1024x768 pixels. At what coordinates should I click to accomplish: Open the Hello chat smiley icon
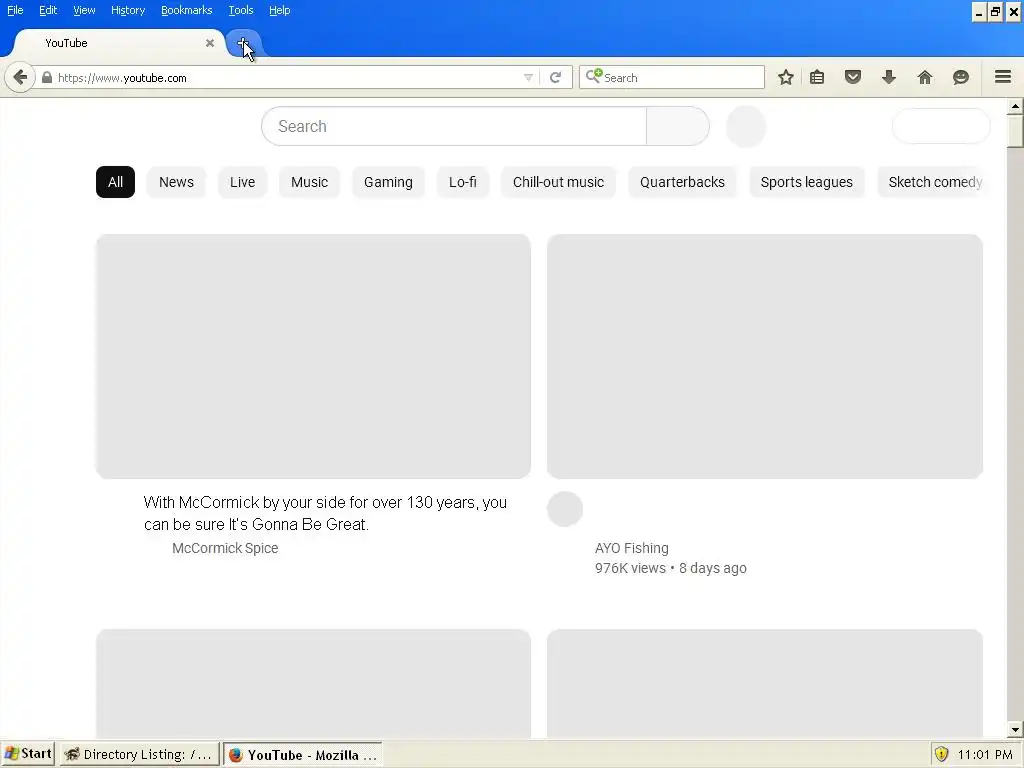(961, 78)
